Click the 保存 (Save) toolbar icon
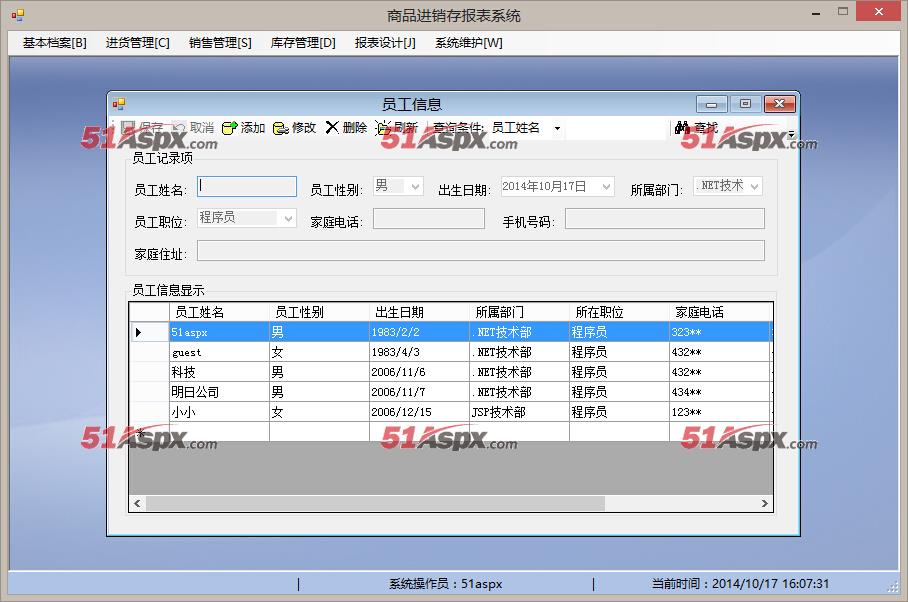The image size is (908, 602). click(128, 128)
